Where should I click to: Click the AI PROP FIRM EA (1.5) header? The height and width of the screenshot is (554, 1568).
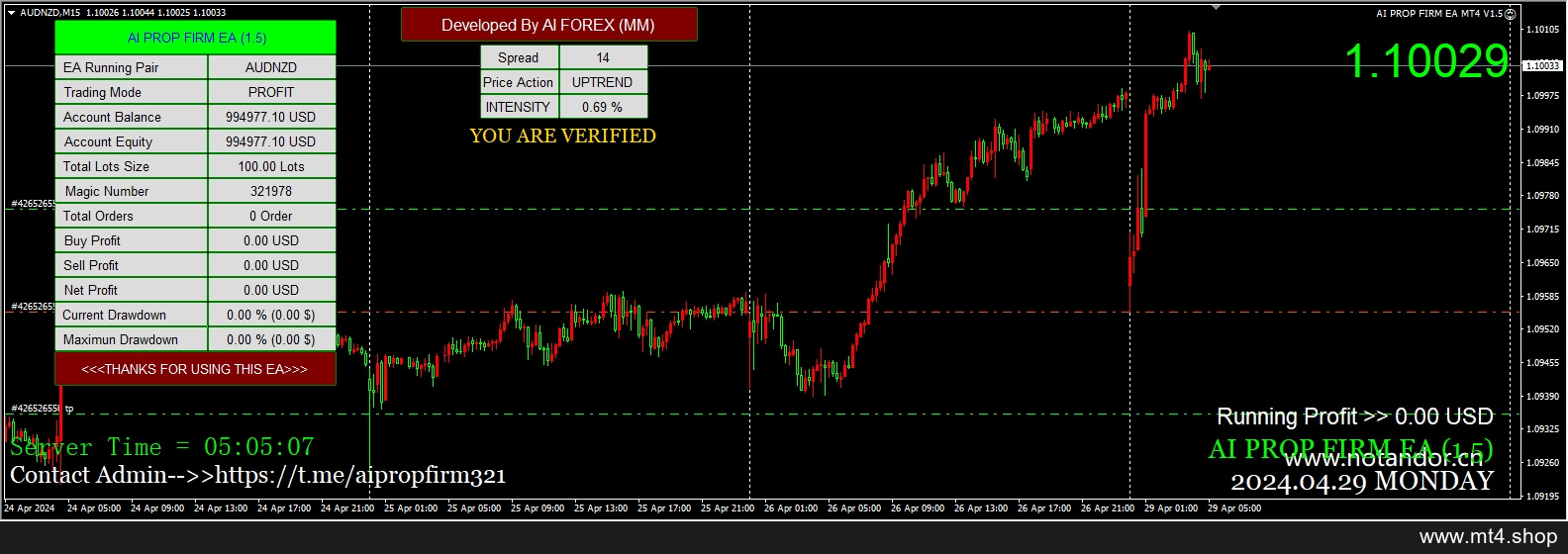pos(196,38)
